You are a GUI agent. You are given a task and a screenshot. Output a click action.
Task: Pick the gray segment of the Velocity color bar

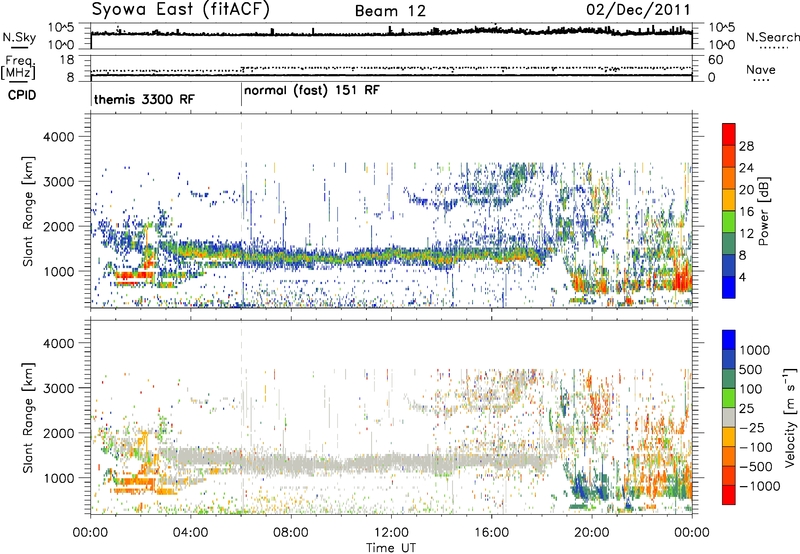tap(729, 417)
